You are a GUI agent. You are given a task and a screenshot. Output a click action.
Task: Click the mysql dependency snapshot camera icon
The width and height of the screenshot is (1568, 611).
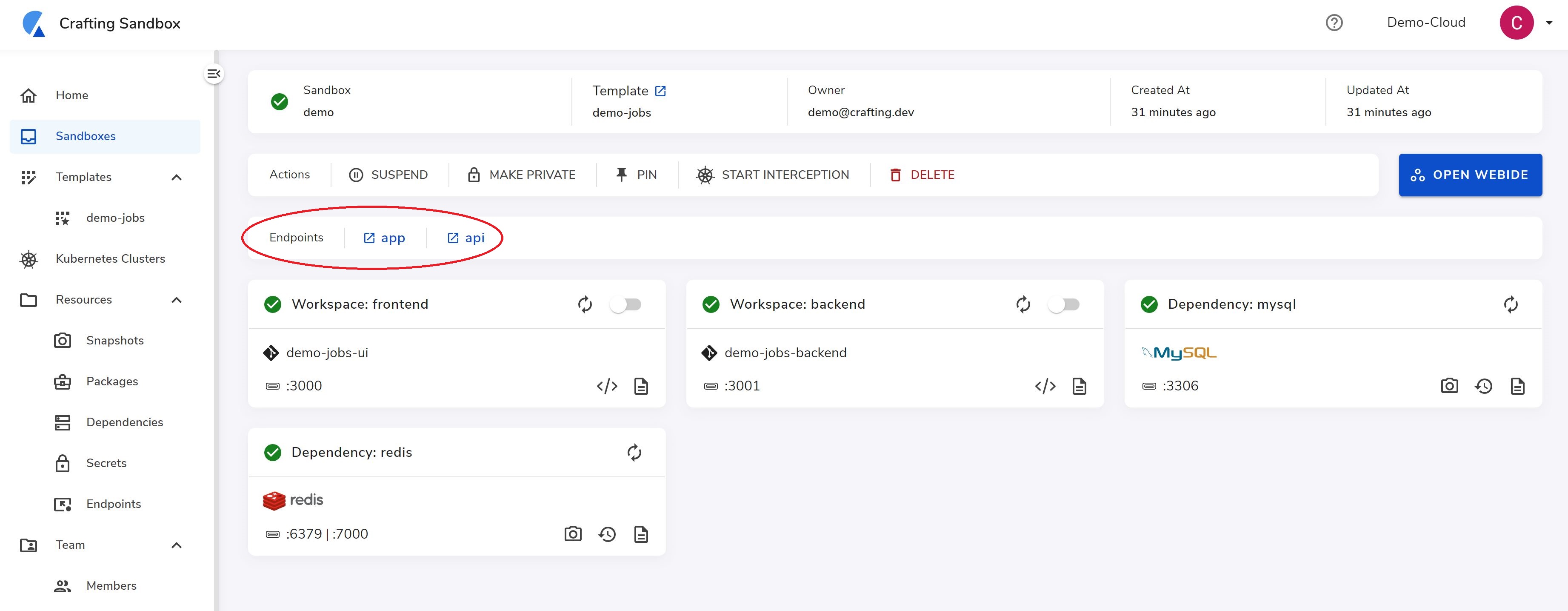[x=1449, y=386]
